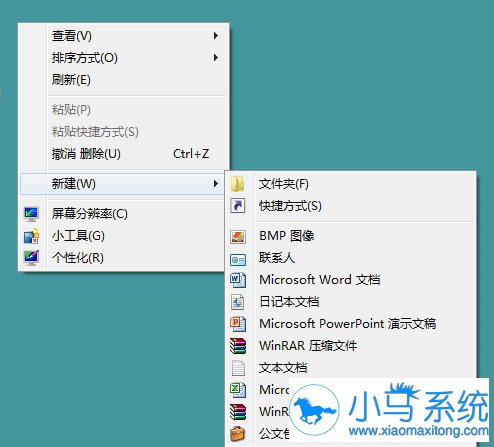
Task: Open the 查看(V) menu entry
Action: click(x=123, y=36)
